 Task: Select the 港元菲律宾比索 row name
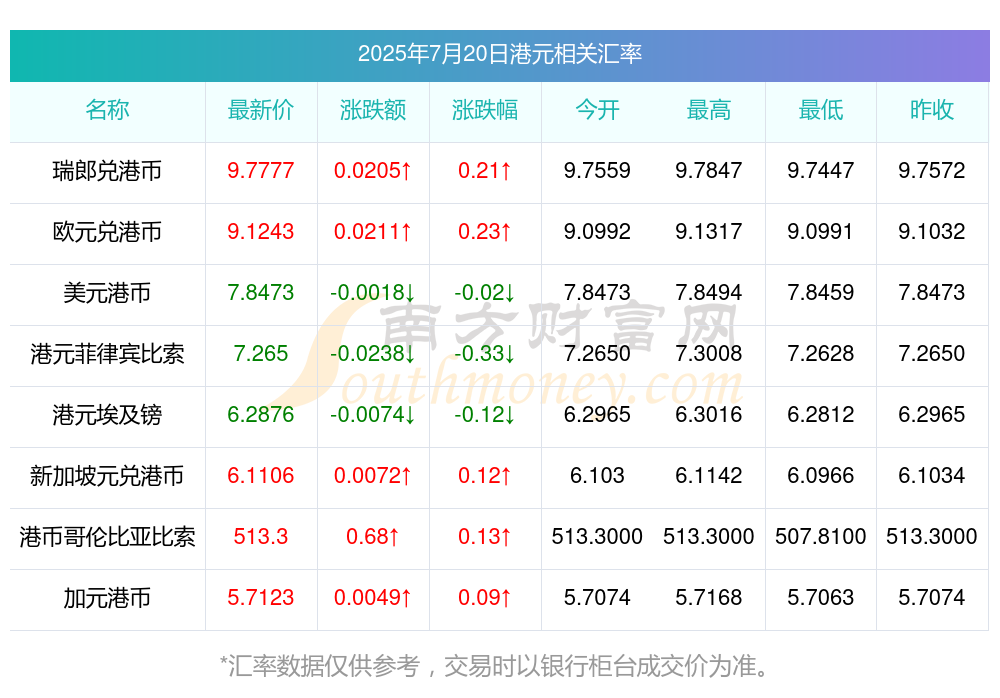(107, 353)
